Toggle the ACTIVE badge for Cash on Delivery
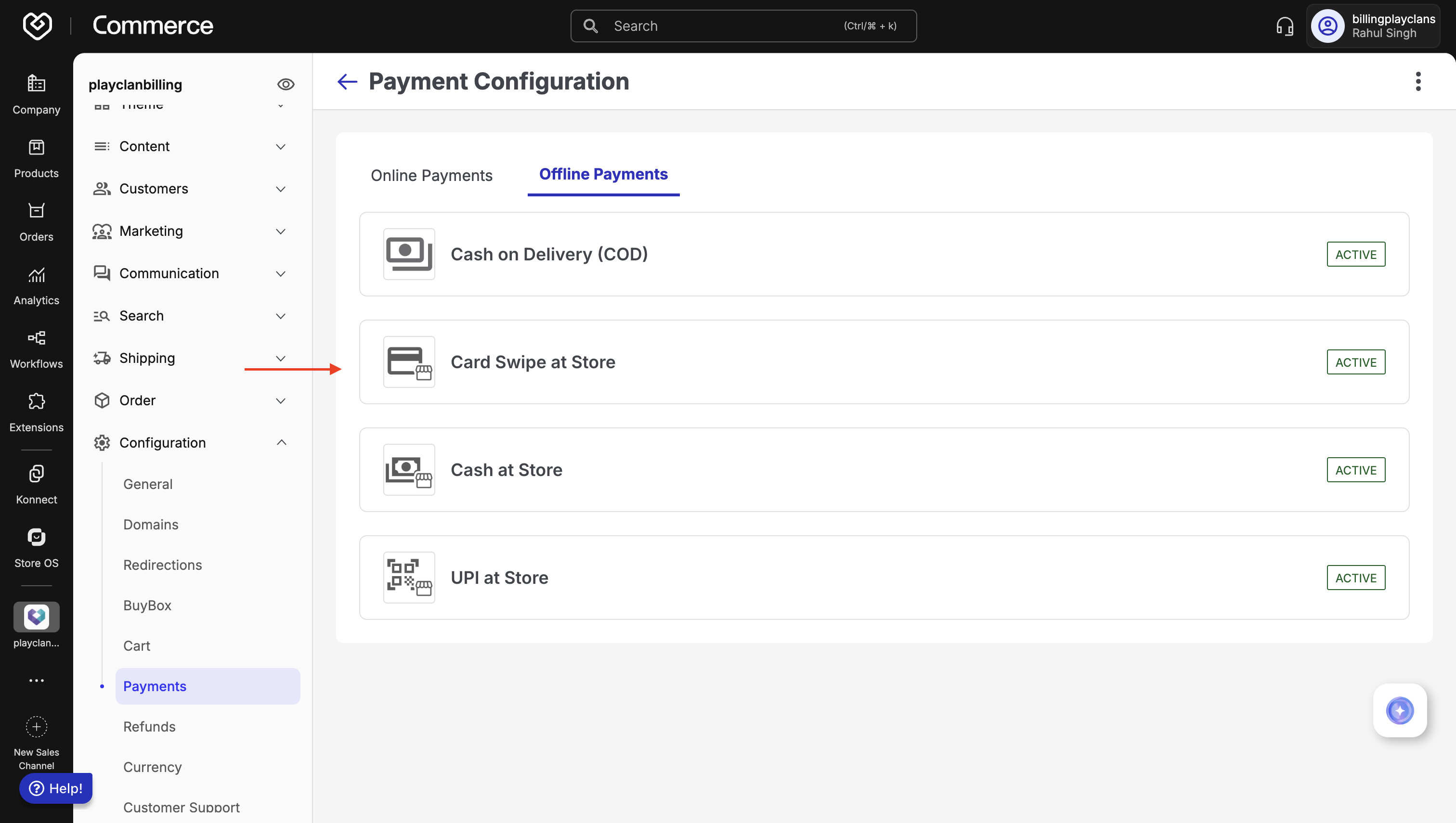 click(1355, 255)
